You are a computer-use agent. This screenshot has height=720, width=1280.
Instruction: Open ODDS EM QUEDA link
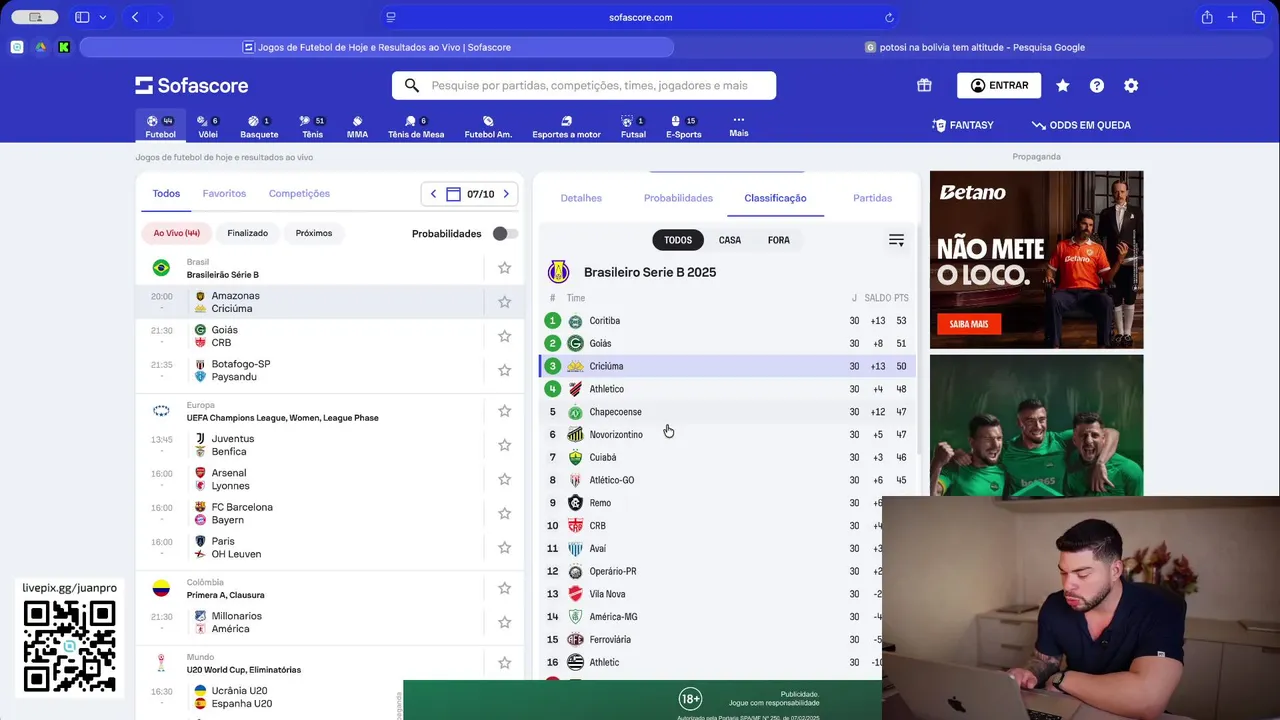point(1081,125)
